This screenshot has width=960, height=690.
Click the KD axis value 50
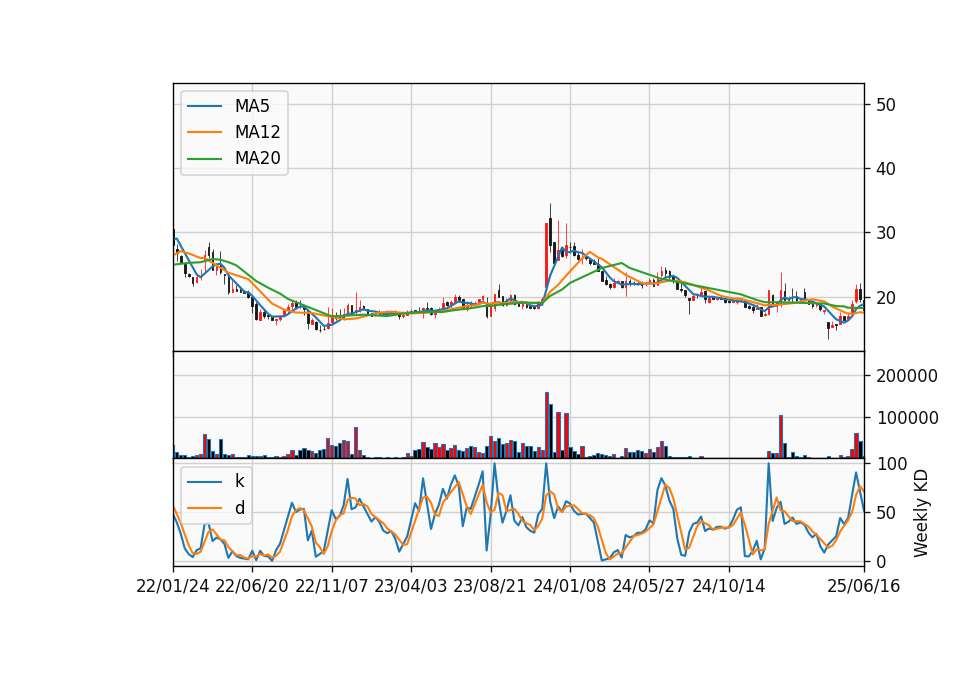[886, 512]
